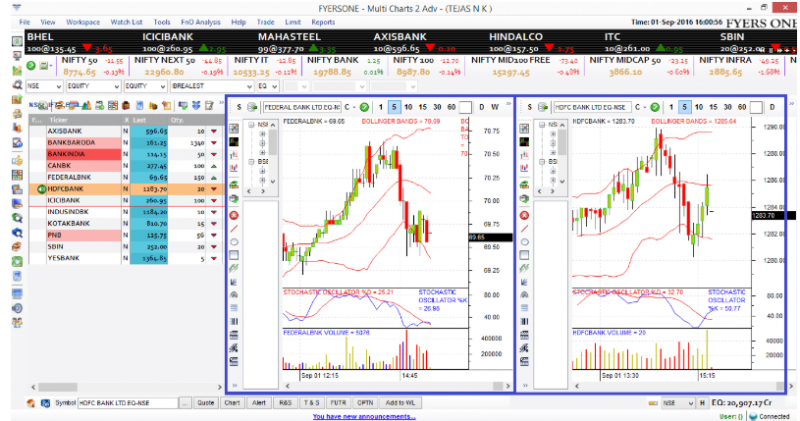Open the first EQUITY dropdown
Viewport: 800px width, 421px height.
(93, 86)
